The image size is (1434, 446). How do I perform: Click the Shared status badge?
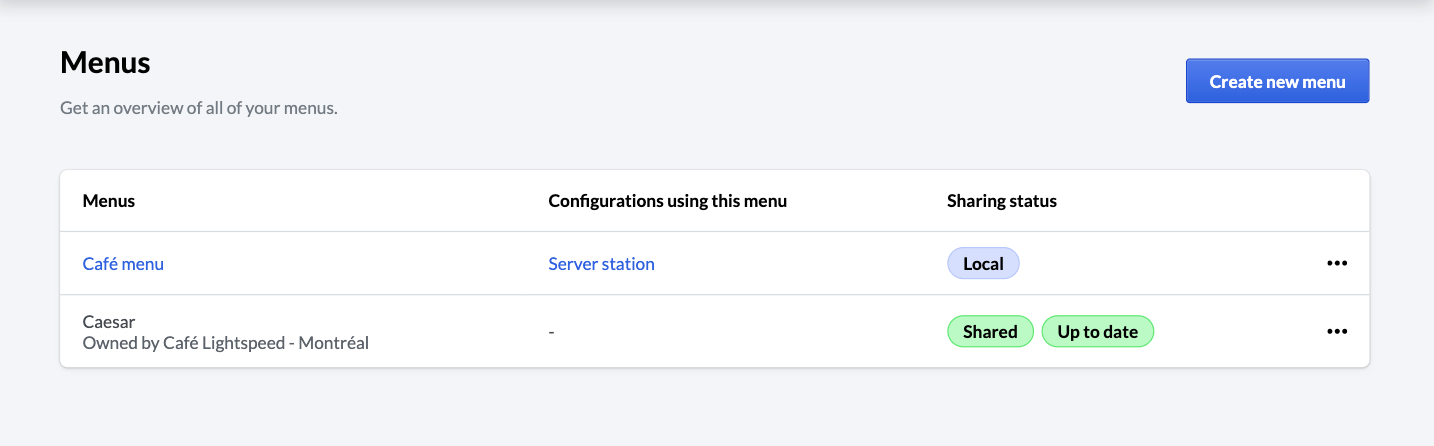[990, 332]
